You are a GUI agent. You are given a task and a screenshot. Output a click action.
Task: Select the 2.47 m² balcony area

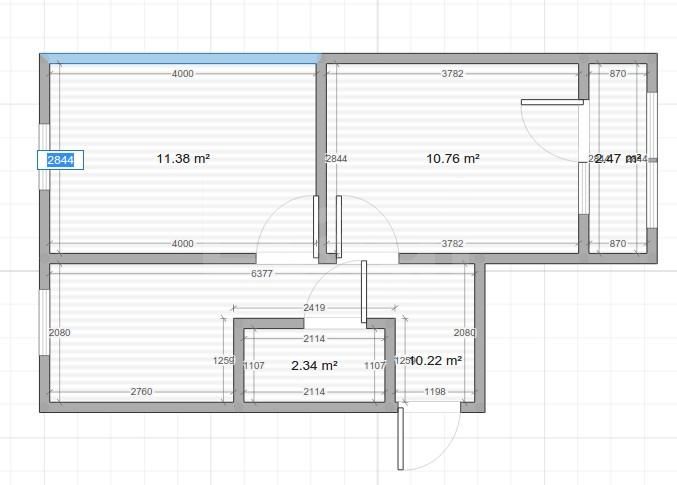pos(617,200)
